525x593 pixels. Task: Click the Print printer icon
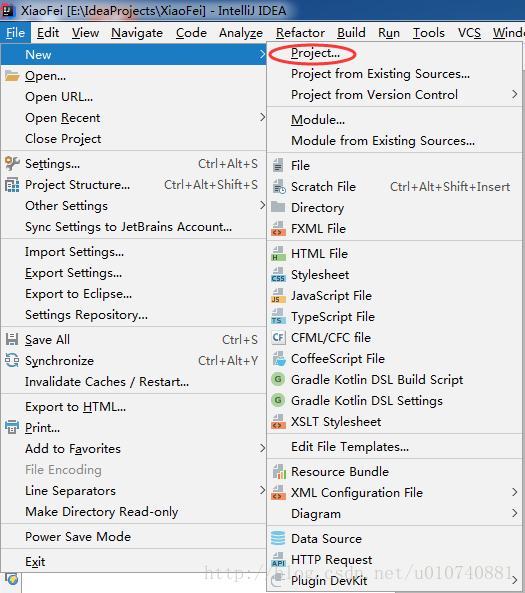[12, 427]
